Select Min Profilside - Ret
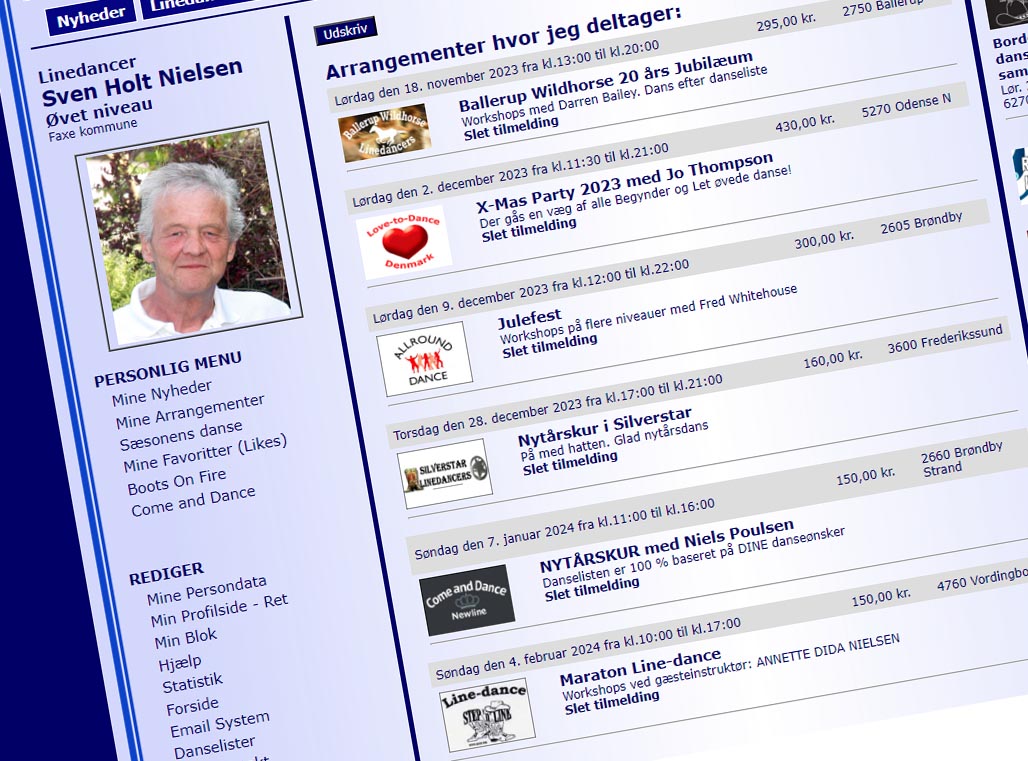The width and height of the screenshot is (1028, 761). (219, 610)
